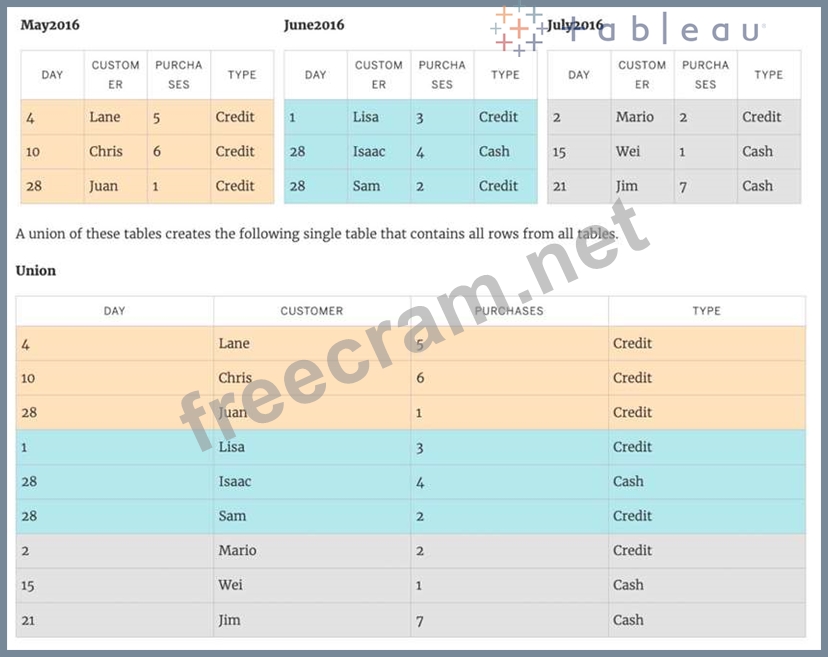Select the May2016 table heading

point(50,24)
